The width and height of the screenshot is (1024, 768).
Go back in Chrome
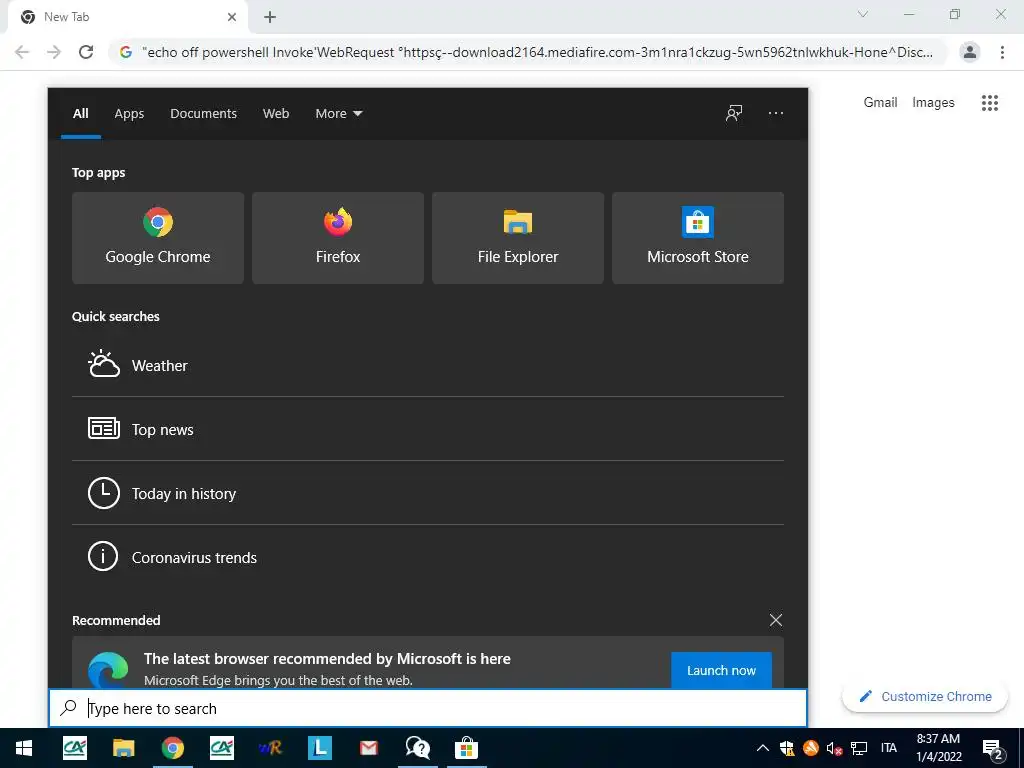pos(22,52)
